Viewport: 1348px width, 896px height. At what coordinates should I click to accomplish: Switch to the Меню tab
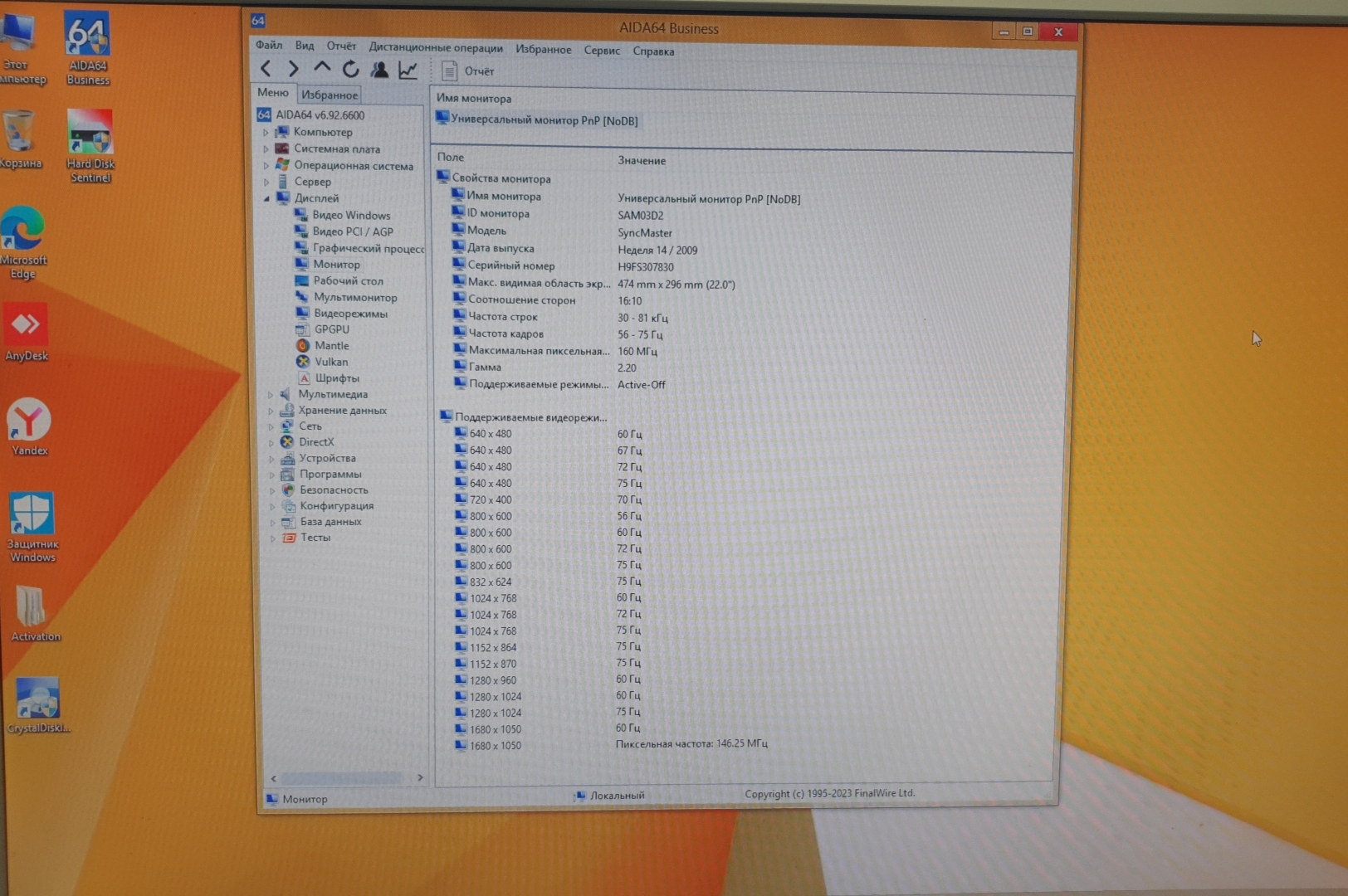pos(273,93)
